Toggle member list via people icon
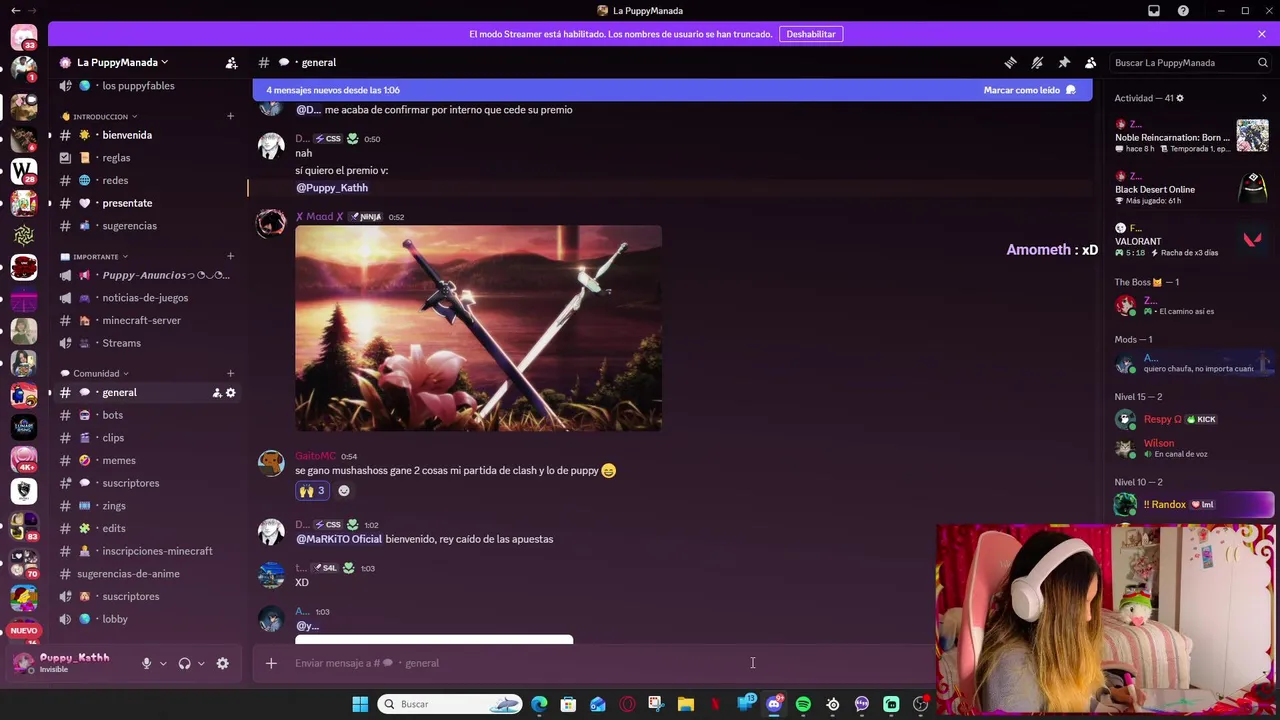1280x720 pixels. [1091, 62]
